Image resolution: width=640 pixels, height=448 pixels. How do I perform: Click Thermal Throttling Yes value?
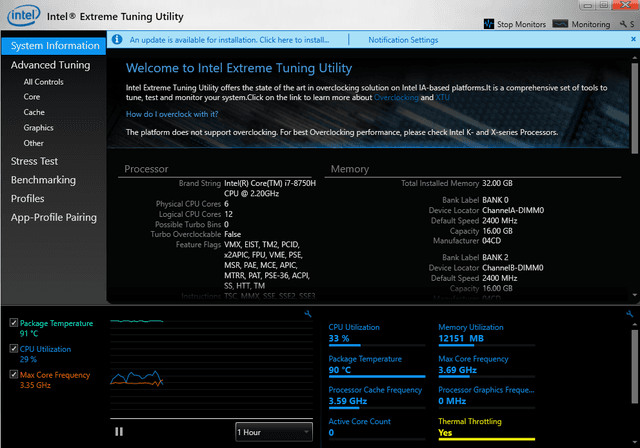(445, 432)
